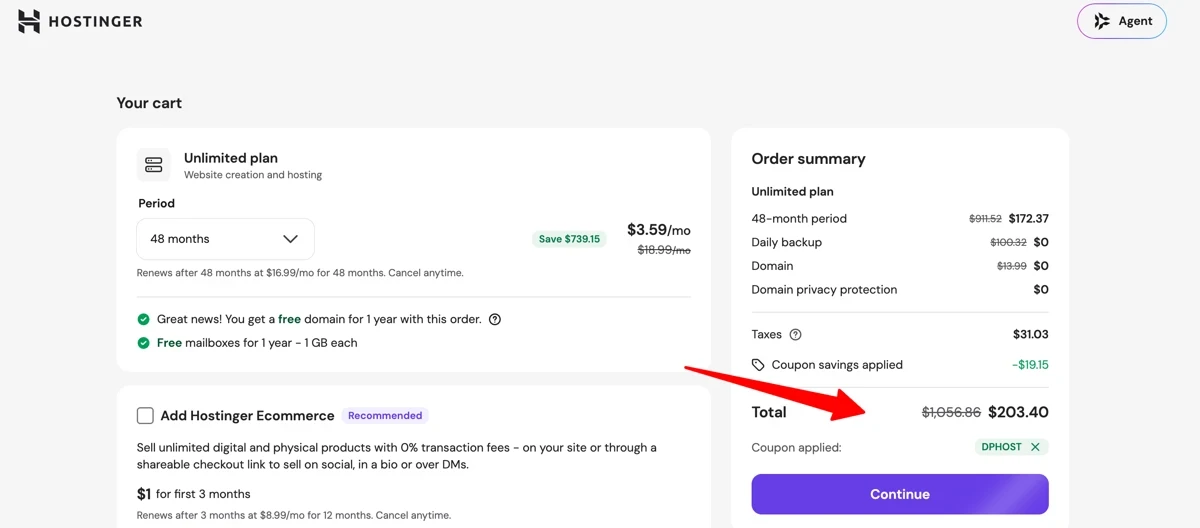Tick the Add Hostinger Ecommerce checkbox
This screenshot has height=528, width=1200.
[145, 415]
